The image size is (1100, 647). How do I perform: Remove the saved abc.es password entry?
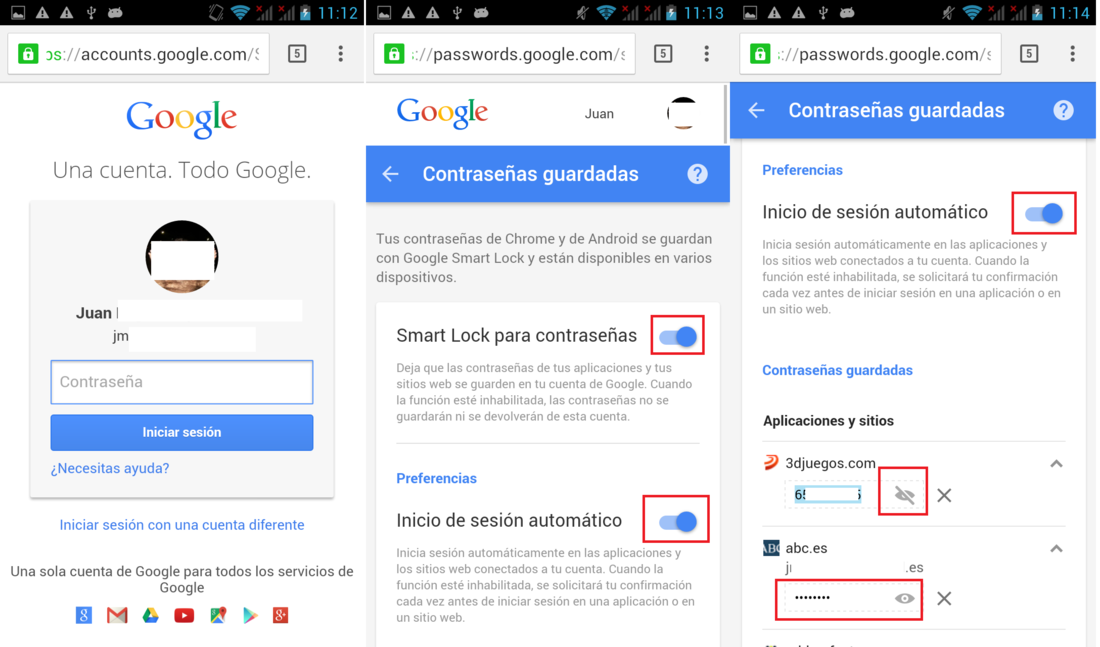click(944, 599)
